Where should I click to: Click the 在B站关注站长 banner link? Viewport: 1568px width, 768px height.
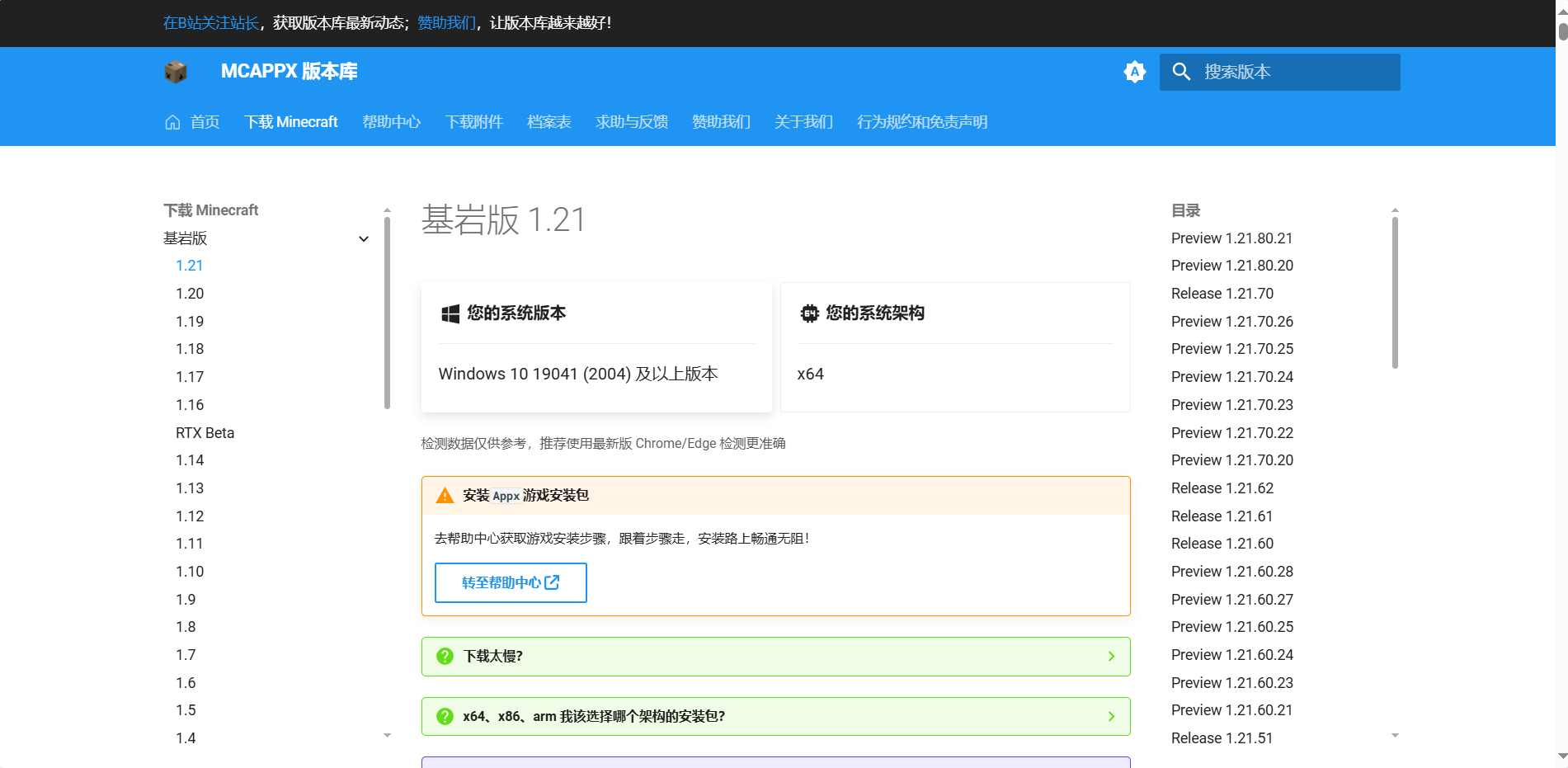click(211, 23)
